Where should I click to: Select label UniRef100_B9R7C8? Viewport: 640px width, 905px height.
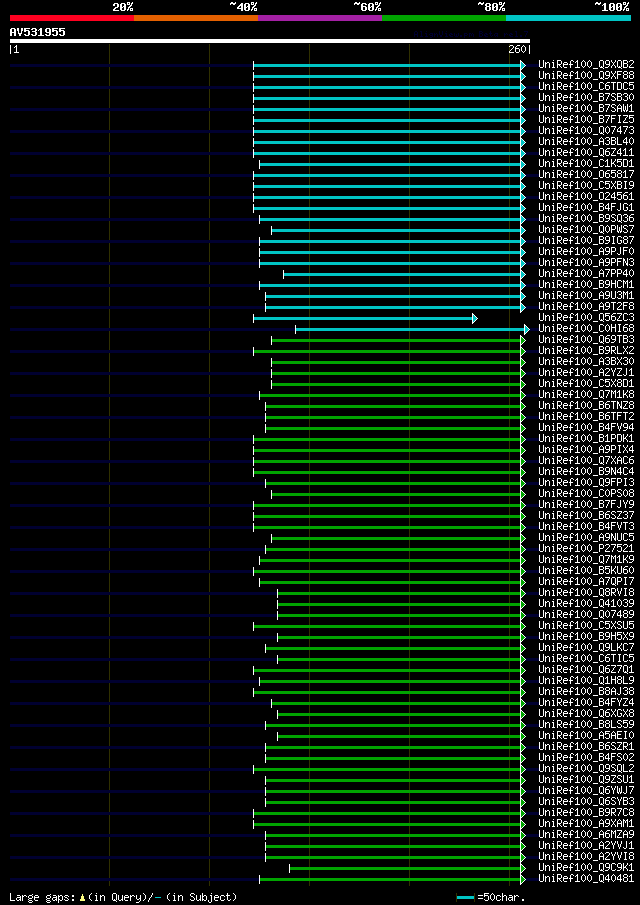(586, 813)
